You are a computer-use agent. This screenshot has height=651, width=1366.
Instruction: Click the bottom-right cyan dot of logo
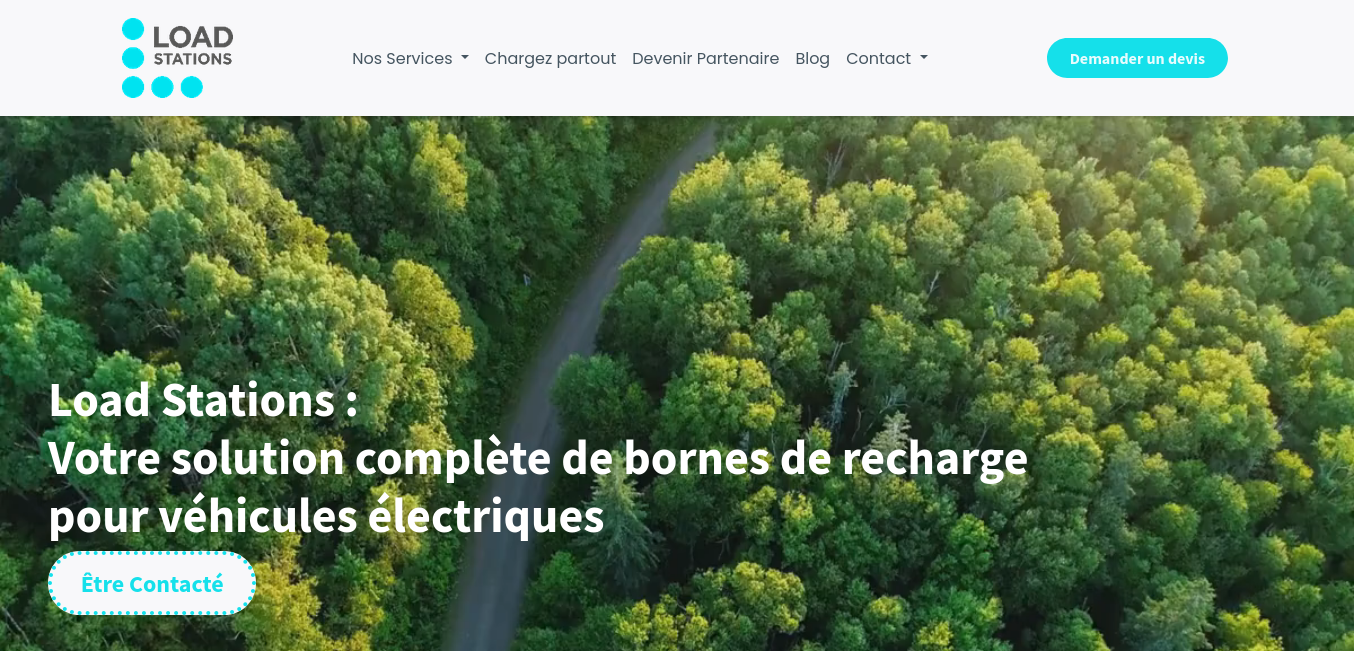coord(191,87)
